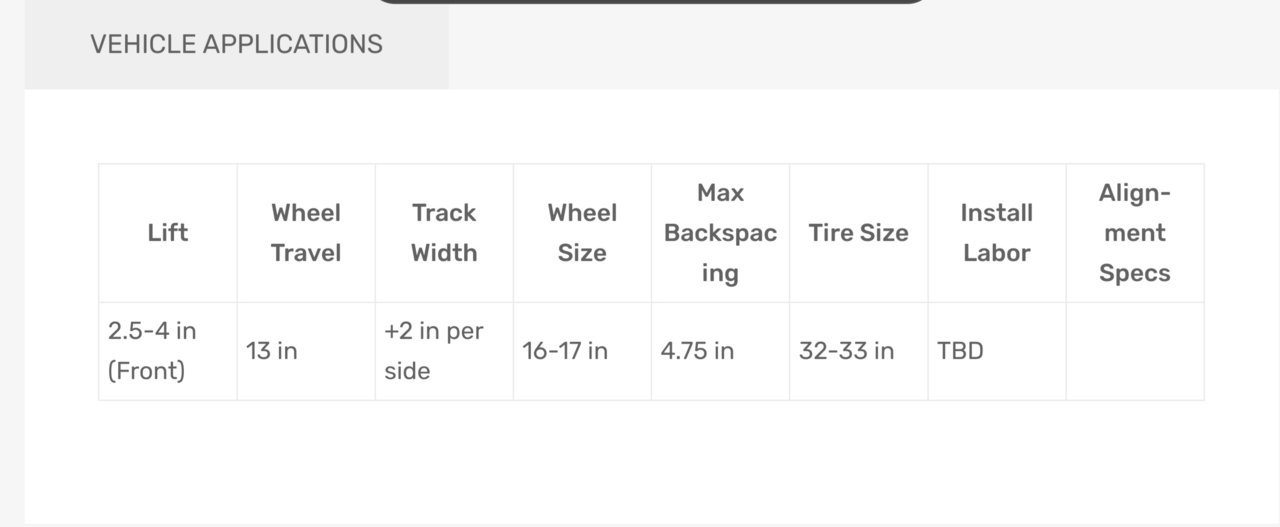Select the Lift column header
This screenshot has height=527, width=1280.
(168, 233)
